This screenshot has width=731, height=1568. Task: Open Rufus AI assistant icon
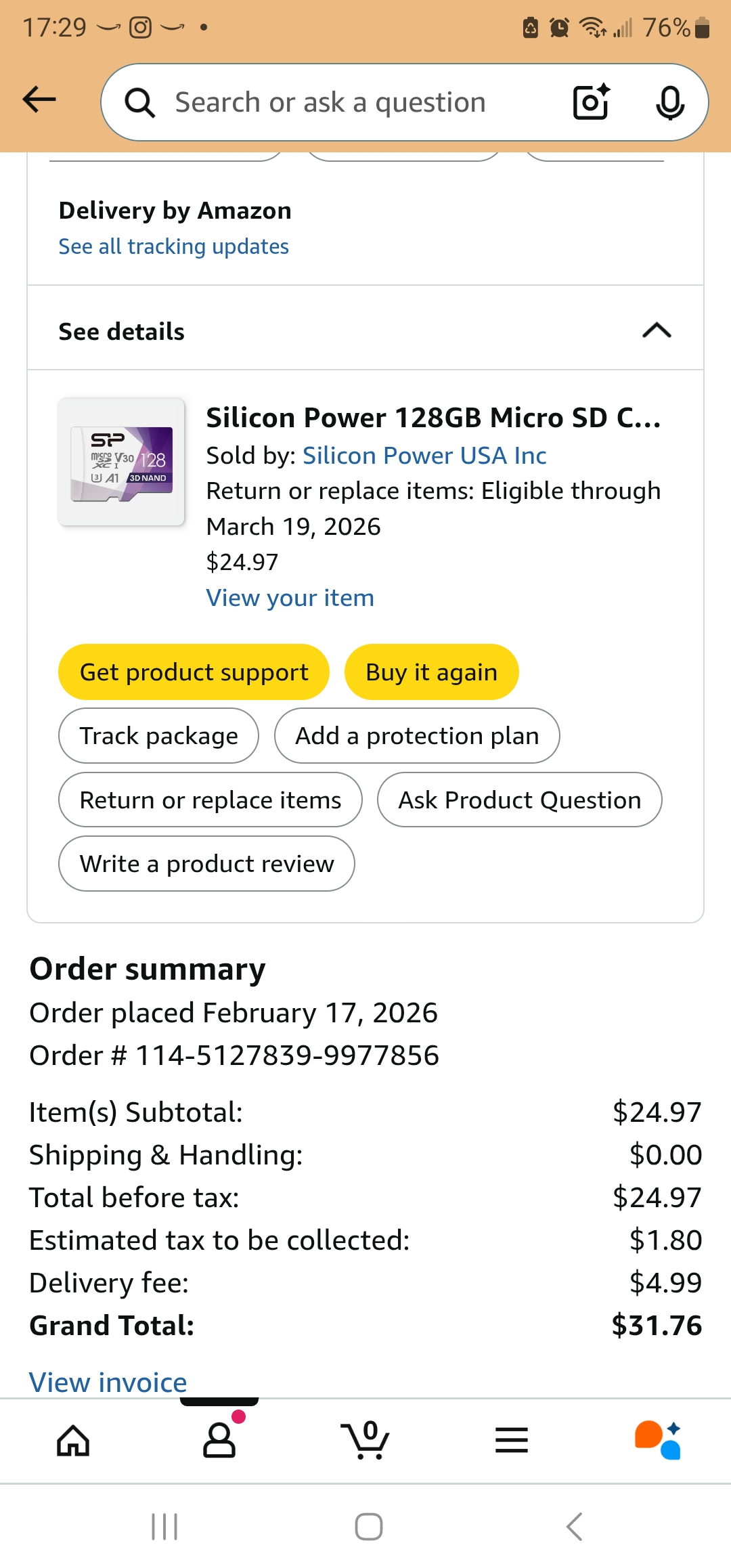tap(658, 1440)
